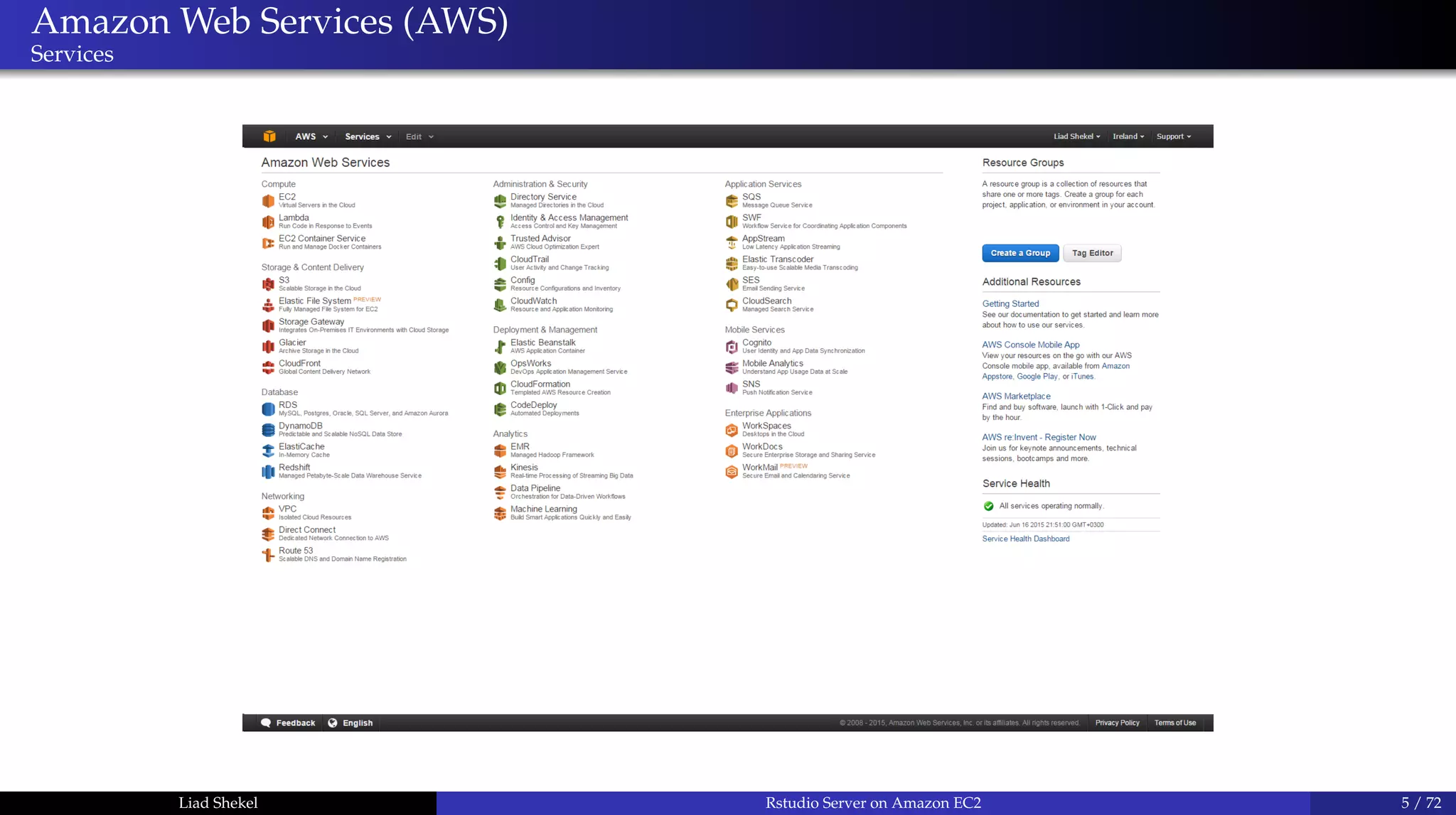This screenshot has width=1456, height=815.
Task: Click the Create a Group button
Action: 1020,253
